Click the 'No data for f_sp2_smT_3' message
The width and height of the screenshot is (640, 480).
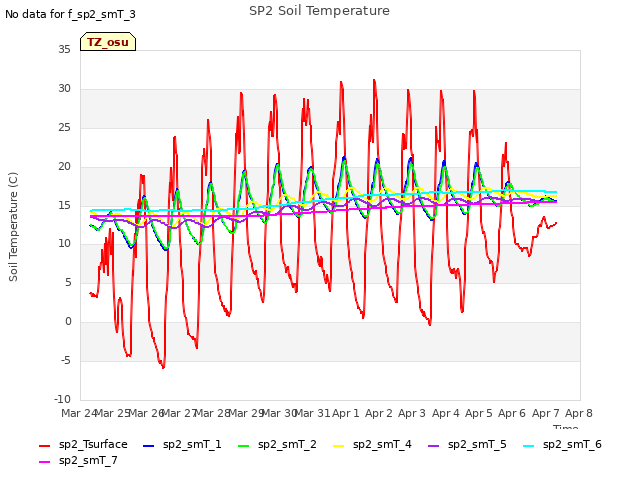(70, 14)
